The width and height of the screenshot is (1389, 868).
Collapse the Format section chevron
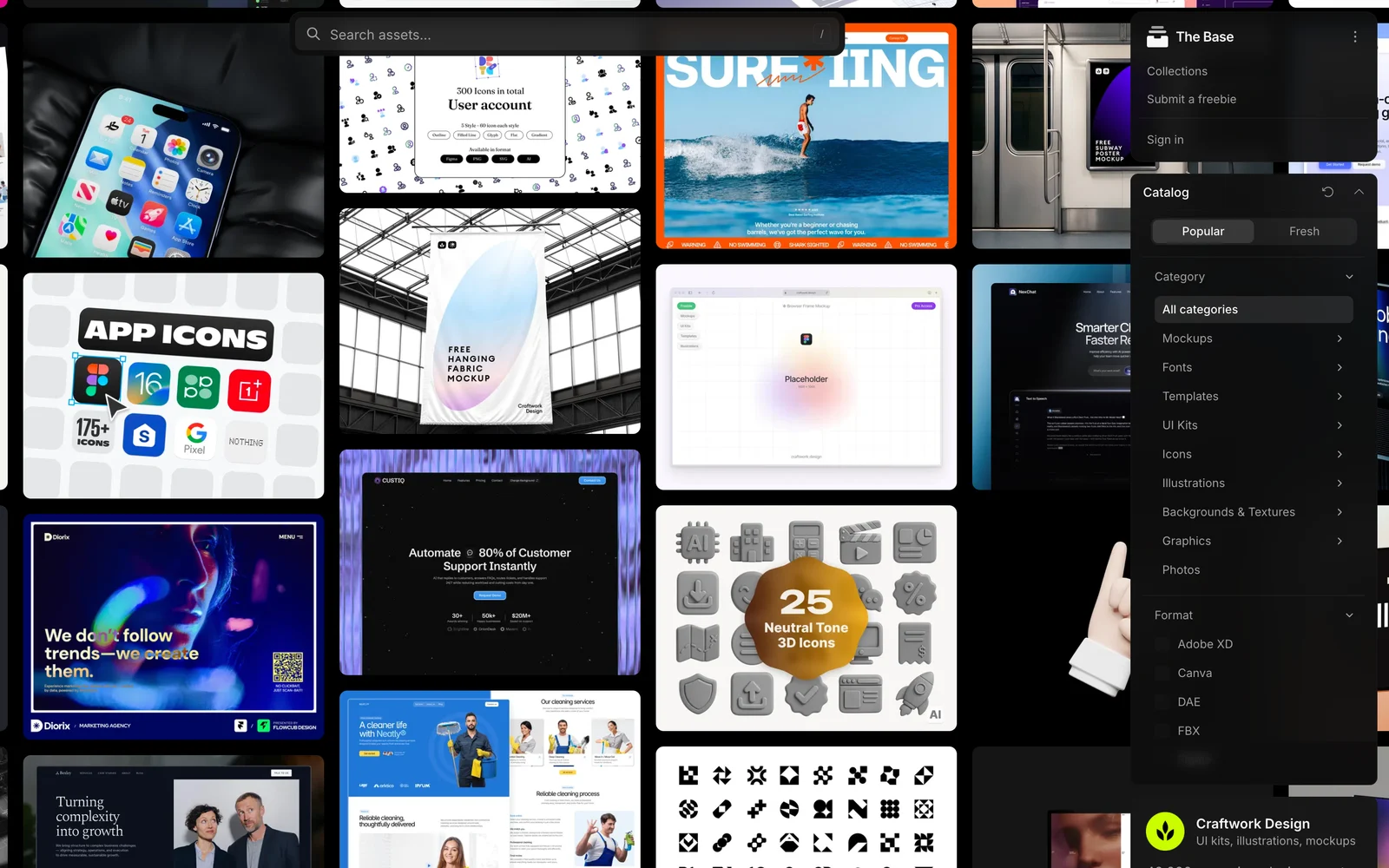click(x=1349, y=615)
